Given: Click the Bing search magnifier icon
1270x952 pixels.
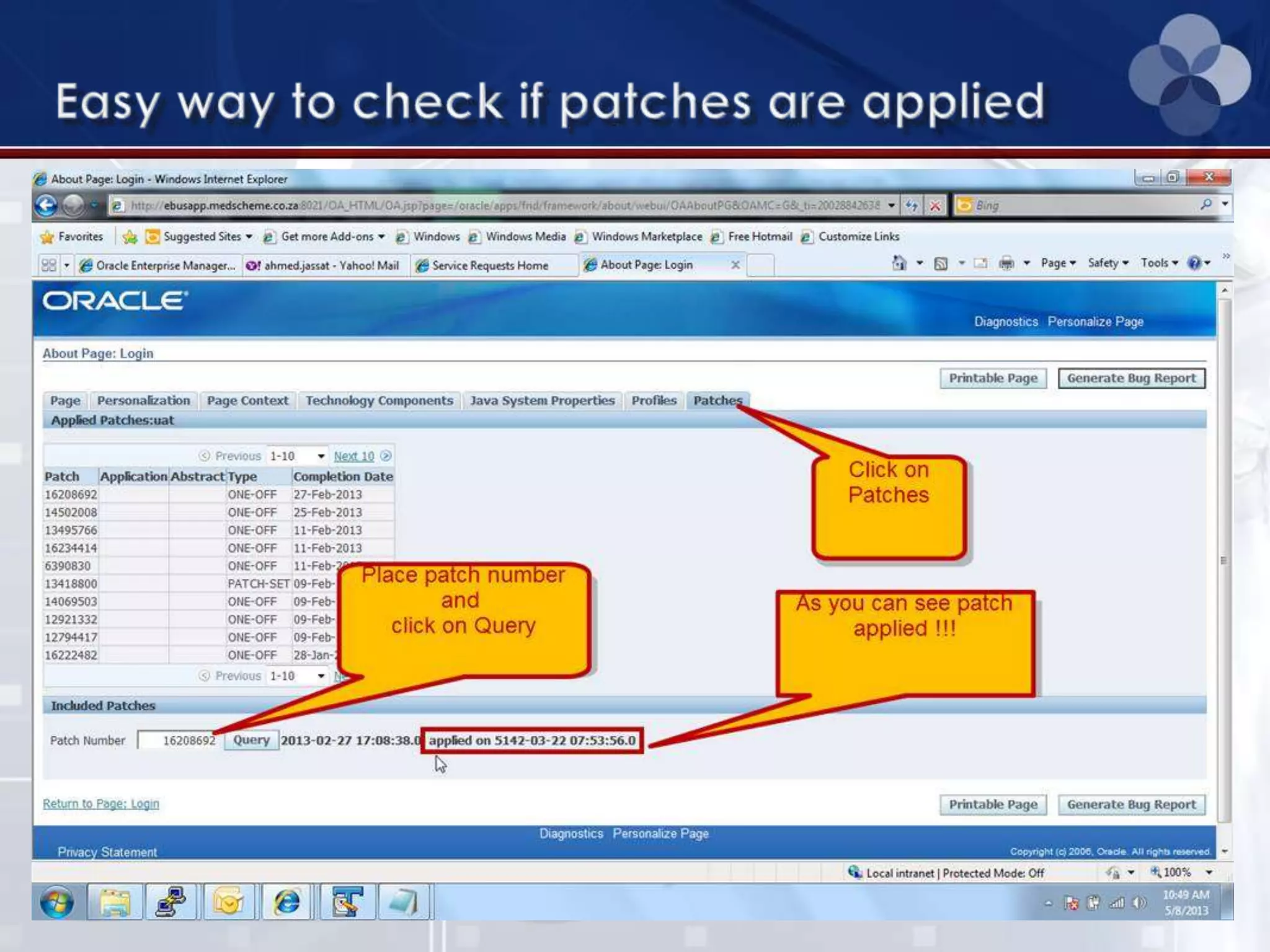Looking at the screenshot, I should (1206, 205).
